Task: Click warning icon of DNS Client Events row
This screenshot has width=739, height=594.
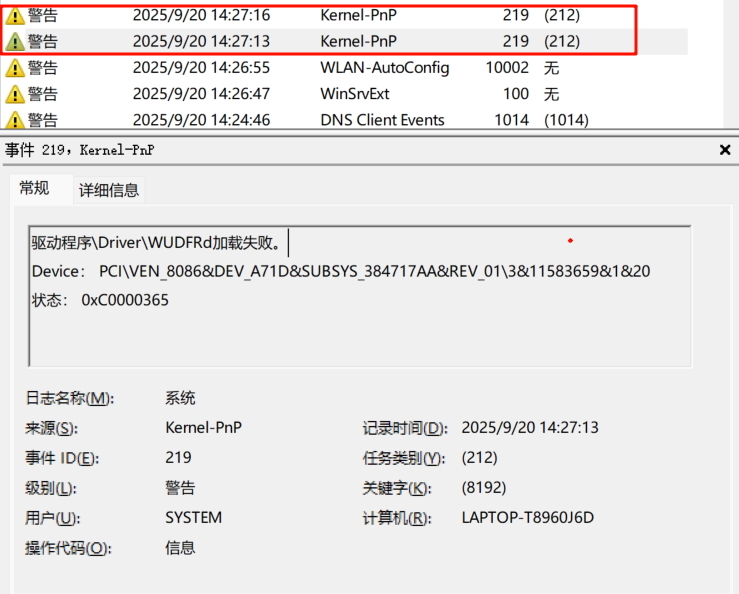Action: (15, 120)
